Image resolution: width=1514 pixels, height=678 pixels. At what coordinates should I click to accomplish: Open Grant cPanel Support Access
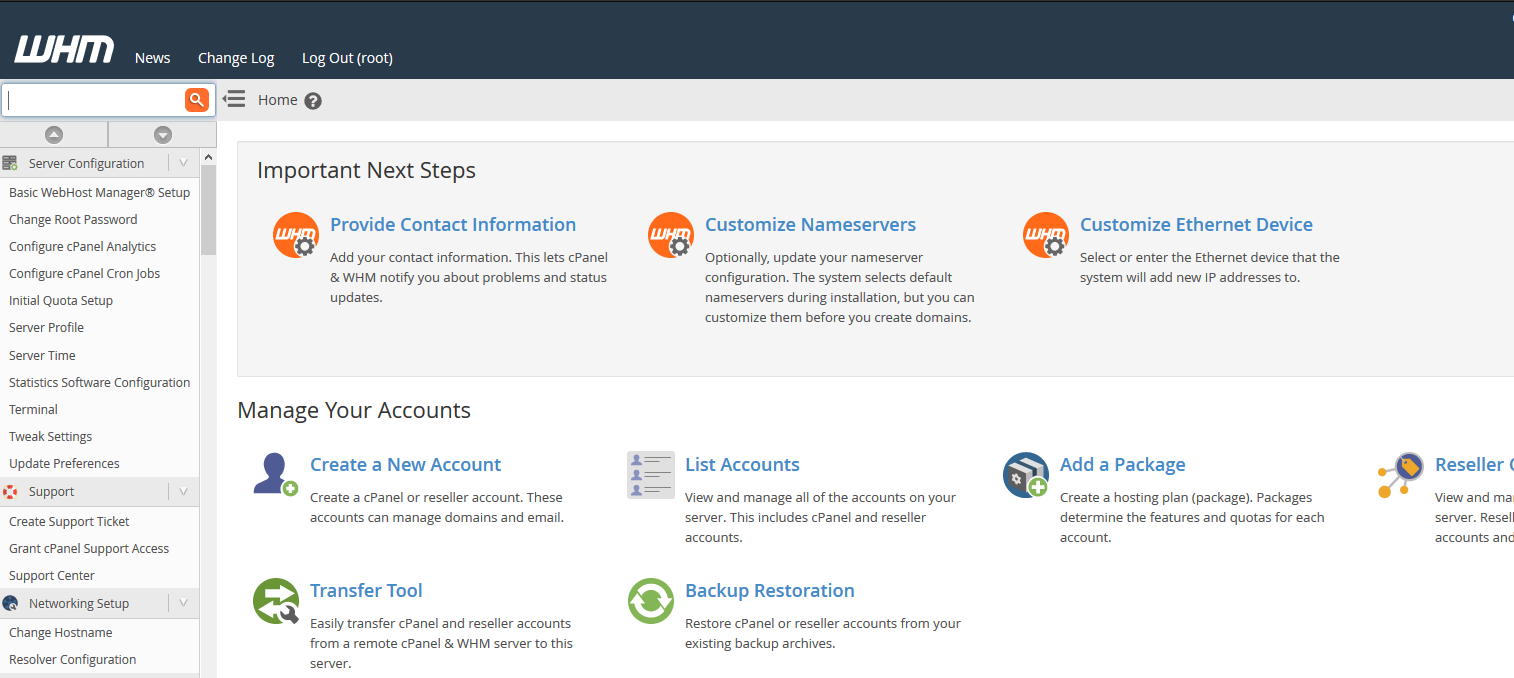click(x=89, y=548)
